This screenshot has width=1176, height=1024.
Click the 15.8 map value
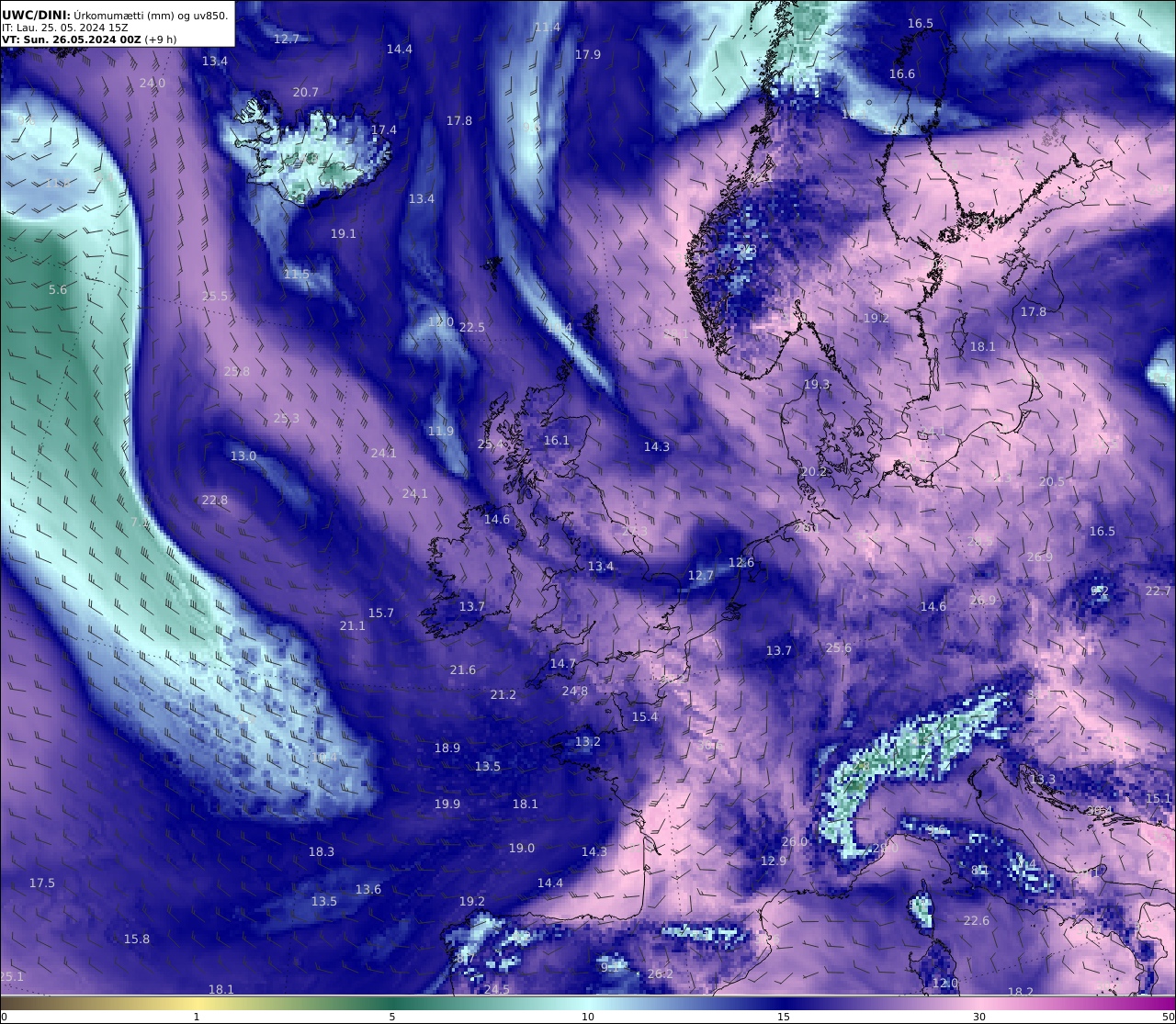(137, 939)
